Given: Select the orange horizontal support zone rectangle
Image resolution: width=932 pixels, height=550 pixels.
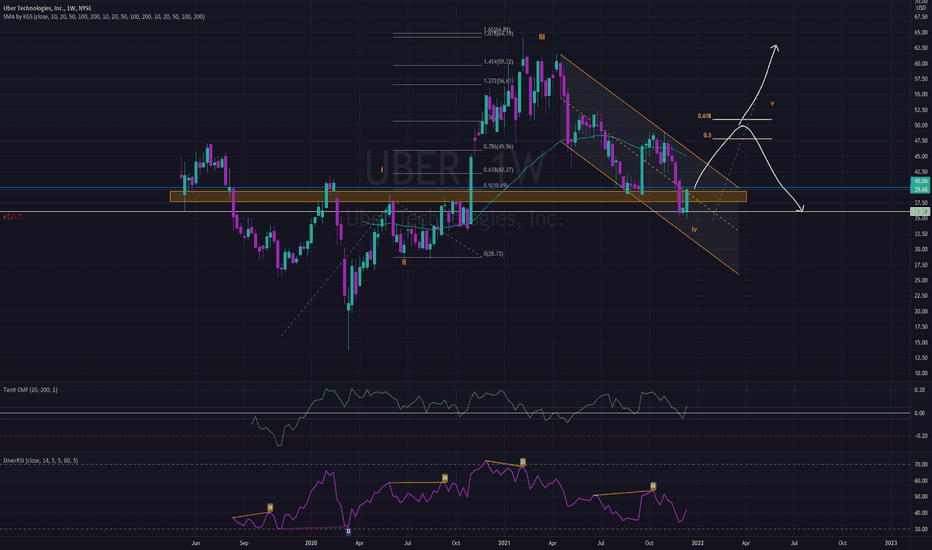Looking at the screenshot, I should click(458, 197).
